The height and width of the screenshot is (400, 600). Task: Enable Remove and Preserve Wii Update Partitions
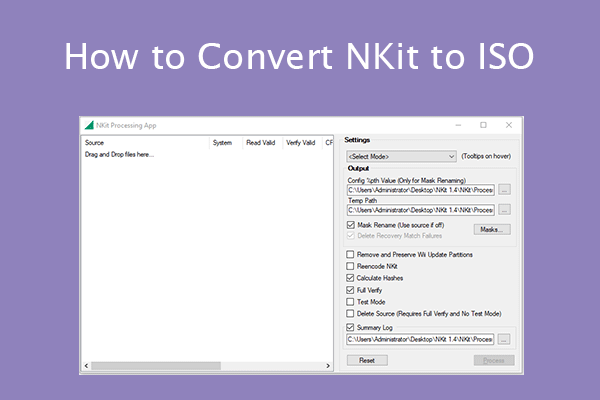tap(350, 254)
